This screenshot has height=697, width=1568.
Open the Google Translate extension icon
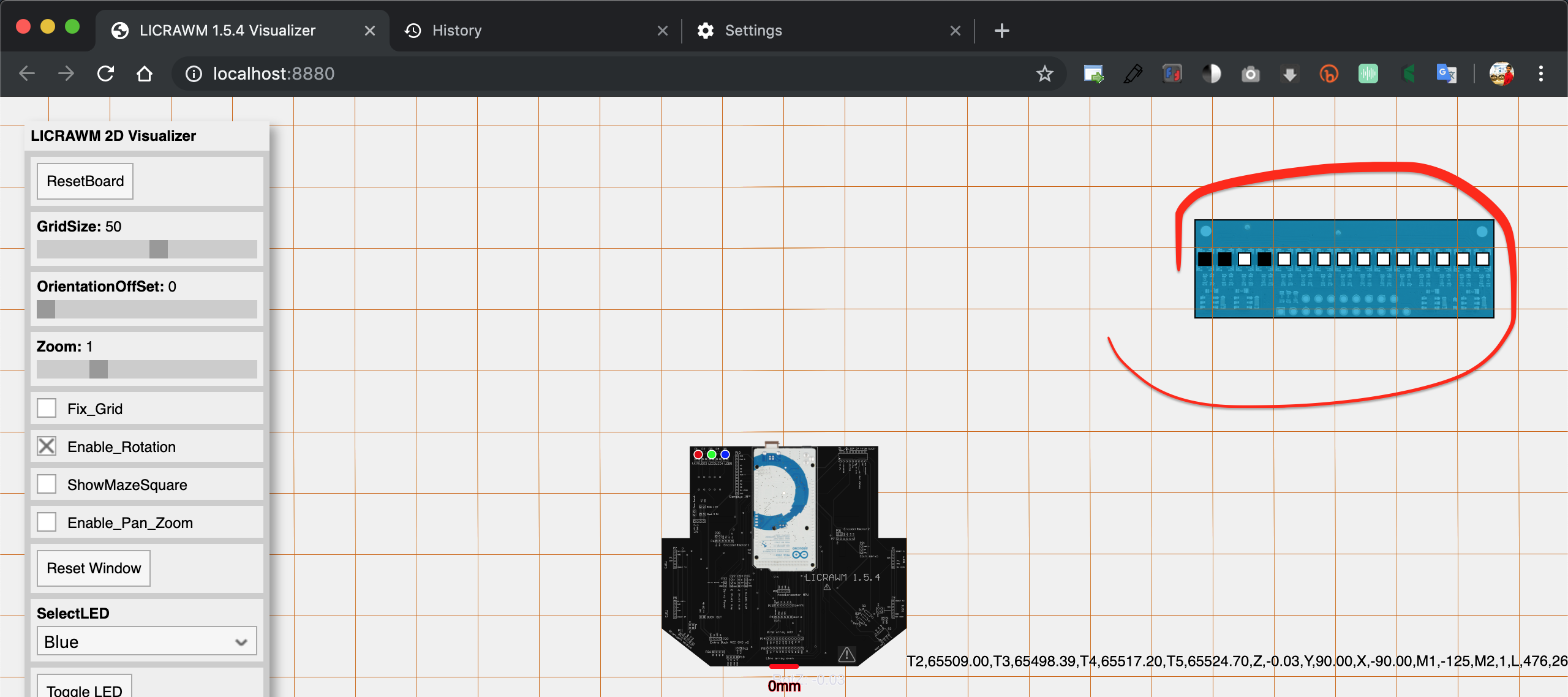point(1446,73)
